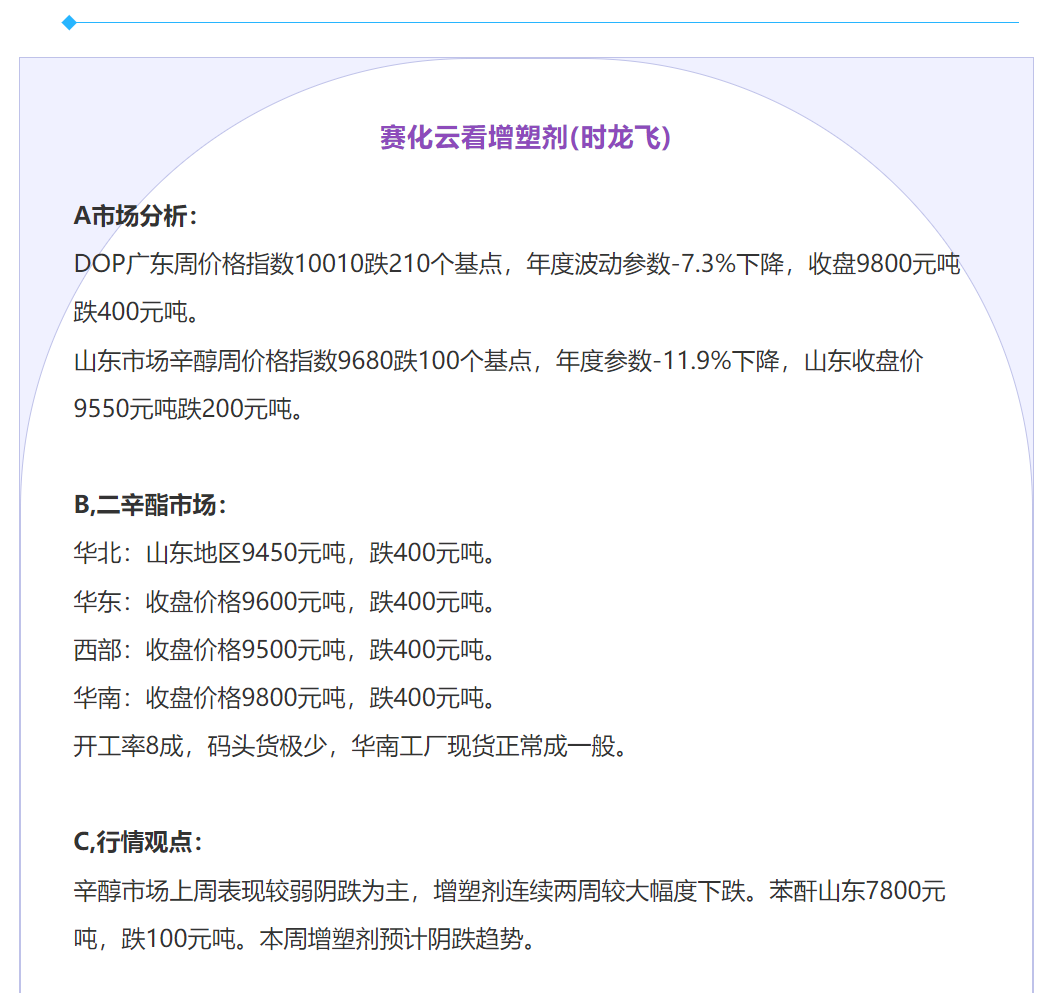Click the text 9550元吨跌200元吨。
The height and width of the screenshot is (993, 1055).
click(188, 408)
